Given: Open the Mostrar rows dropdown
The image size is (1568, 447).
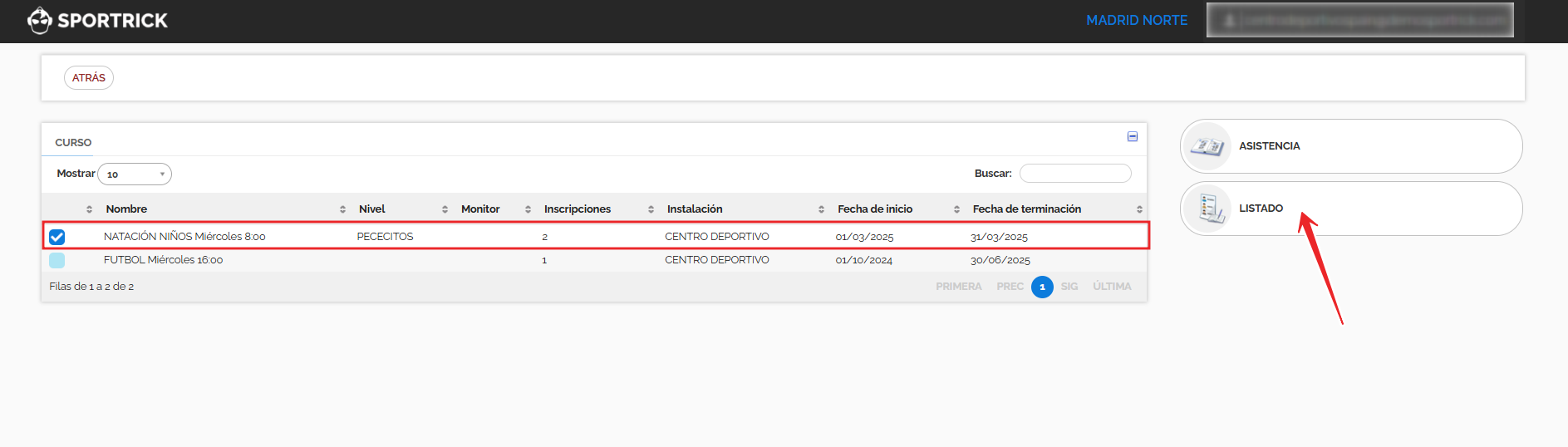Looking at the screenshot, I should click(x=135, y=174).
